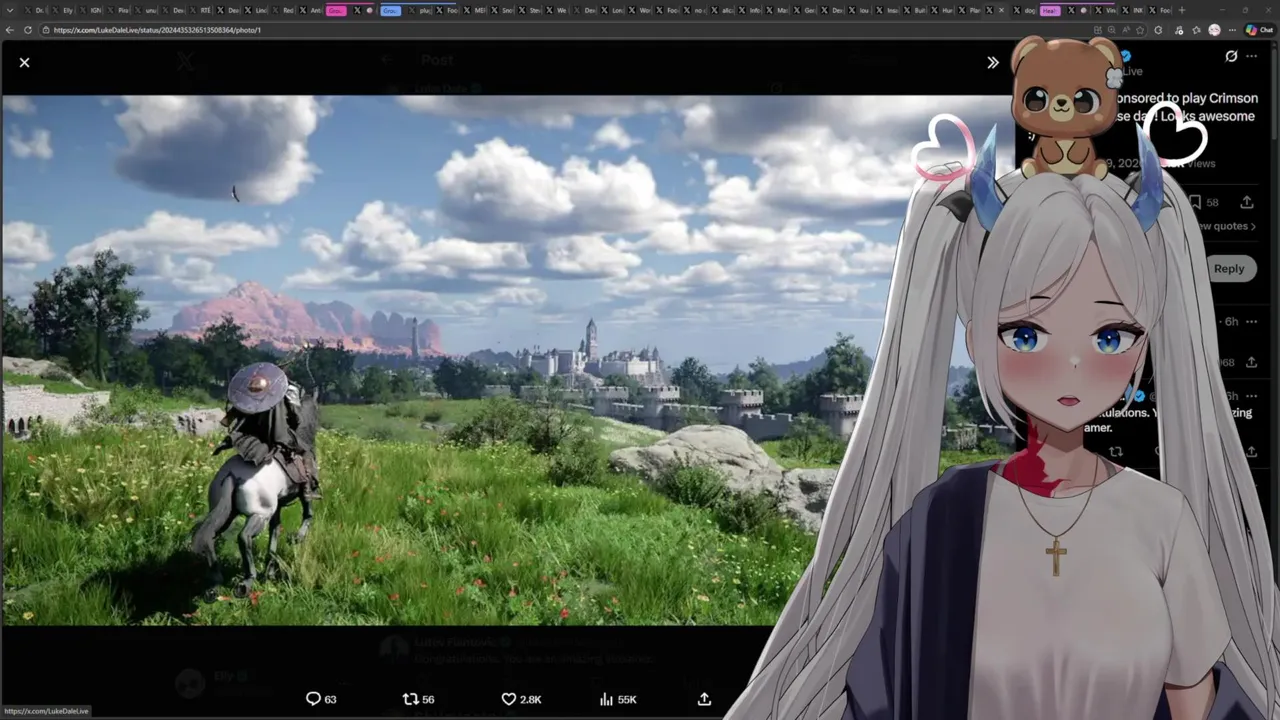Expand the pink Gro tab group
This screenshot has width=1280, height=720.
click(x=336, y=10)
